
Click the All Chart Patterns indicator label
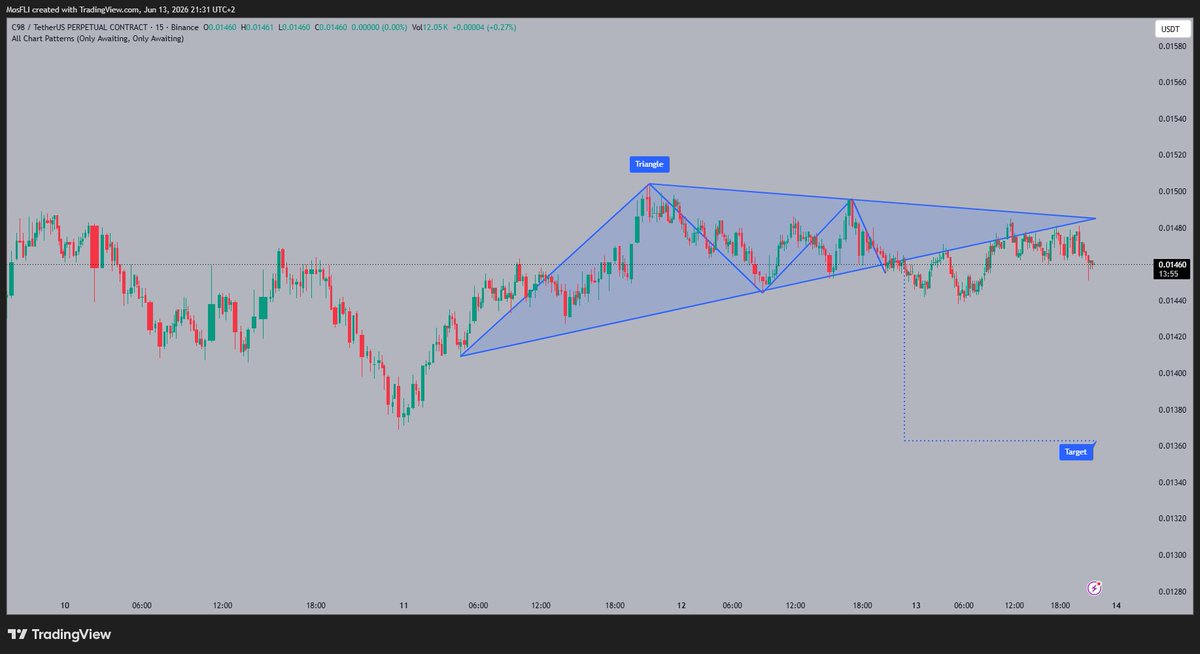tap(97, 39)
